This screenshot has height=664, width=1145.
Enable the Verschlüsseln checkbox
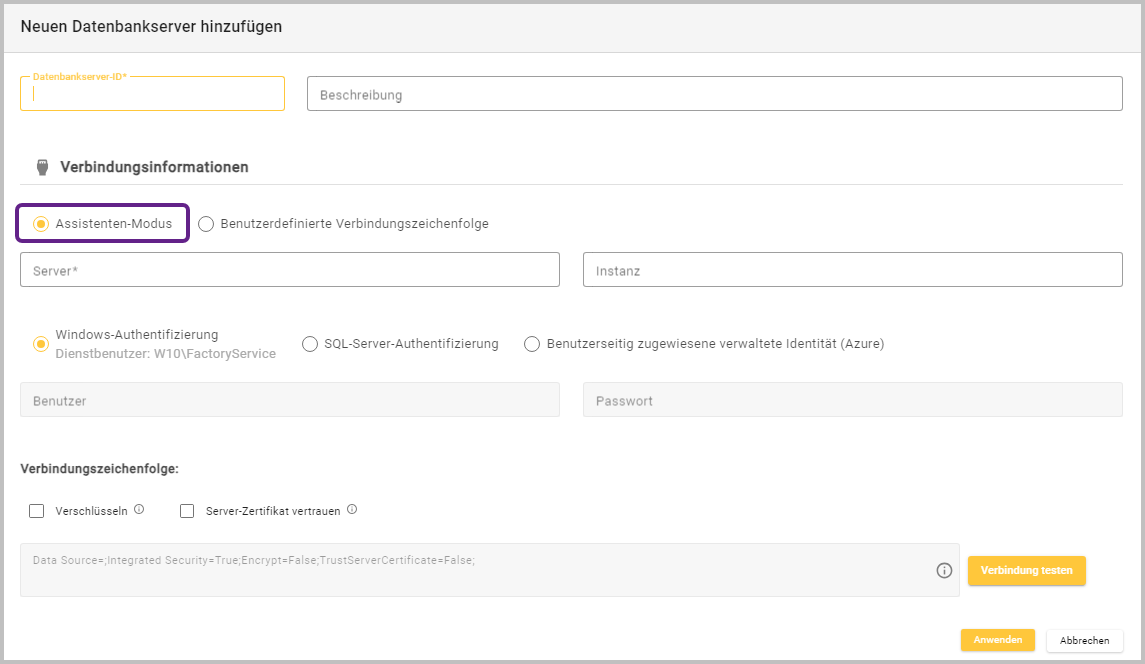(37, 511)
